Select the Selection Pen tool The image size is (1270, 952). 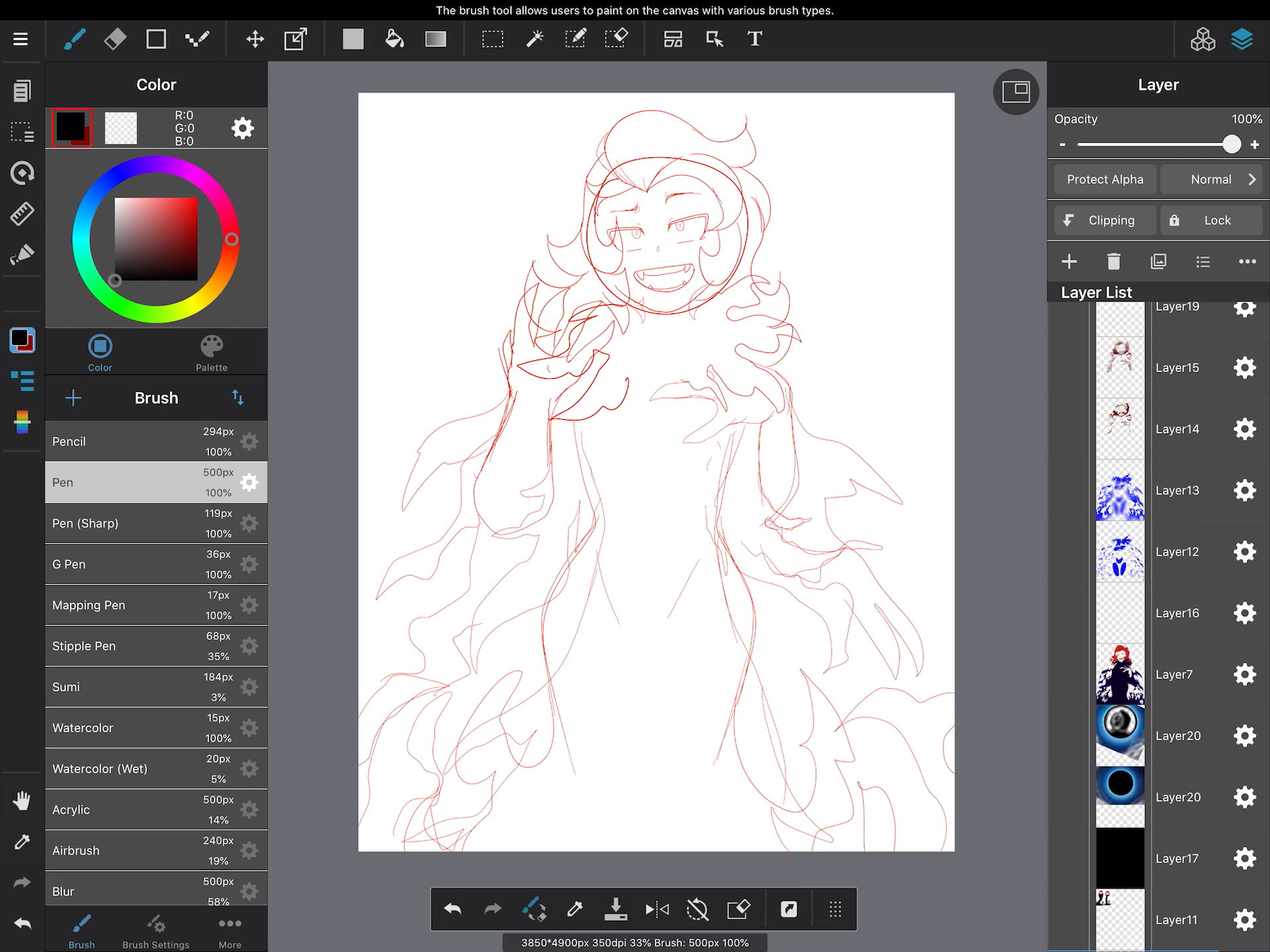point(575,39)
